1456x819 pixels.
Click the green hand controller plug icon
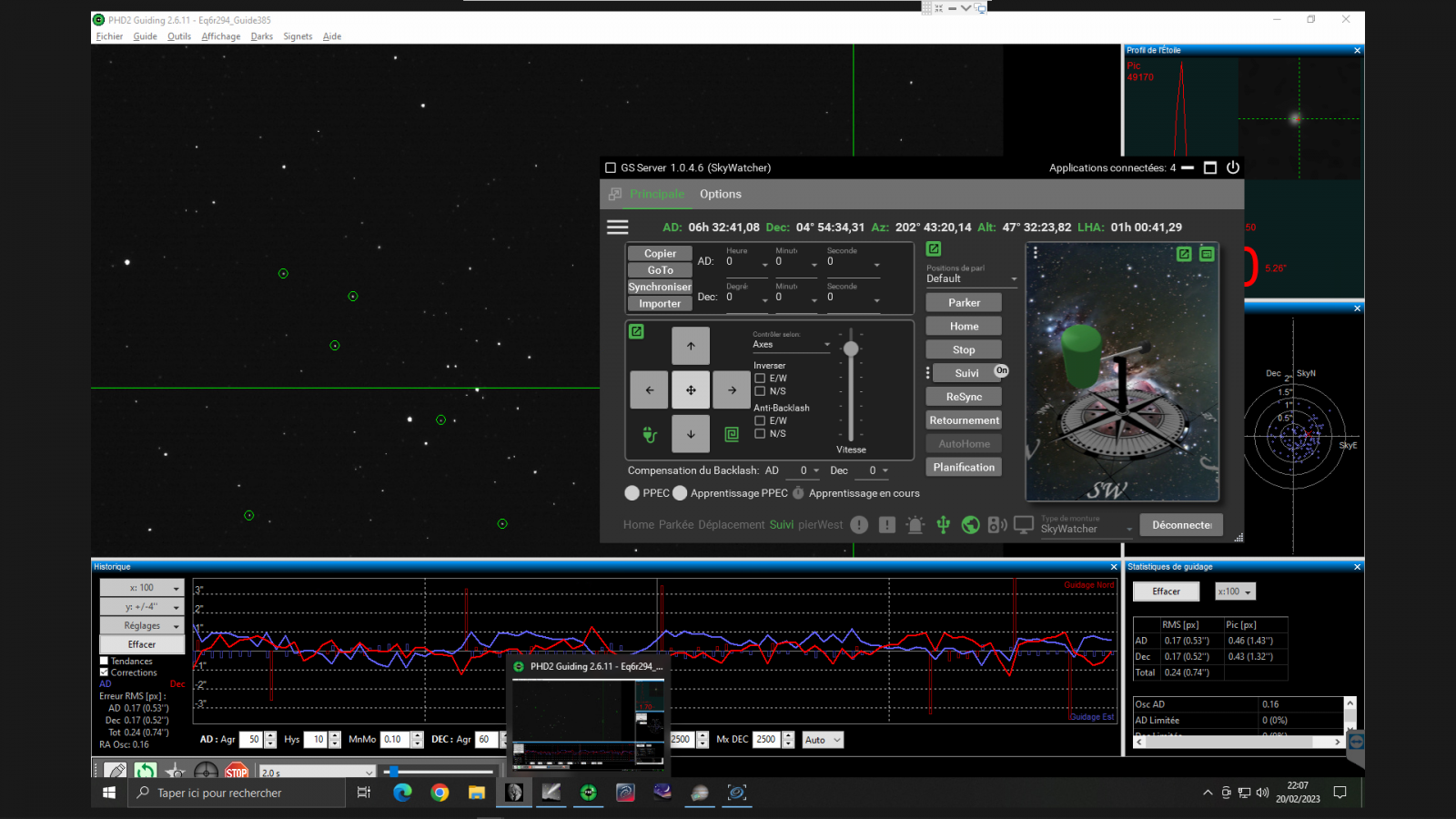point(650,435)
